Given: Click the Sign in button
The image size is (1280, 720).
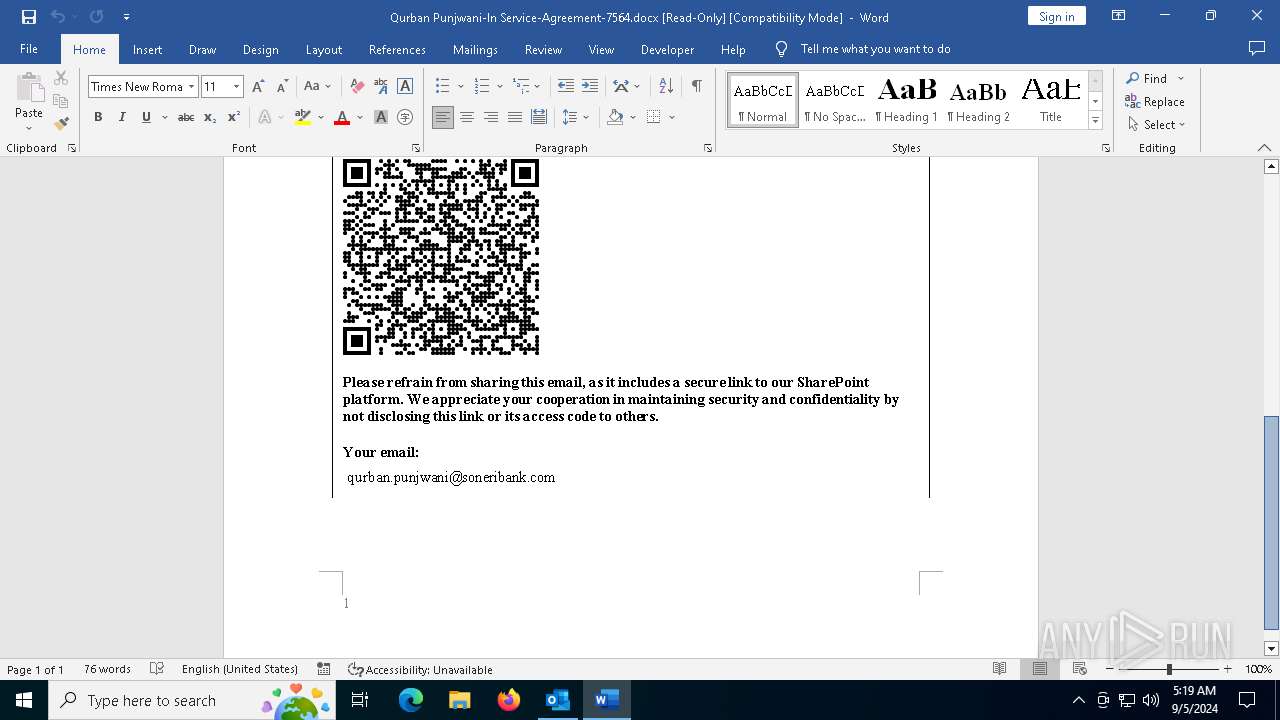Looking at the screenshot, I should click(1056, 16).
